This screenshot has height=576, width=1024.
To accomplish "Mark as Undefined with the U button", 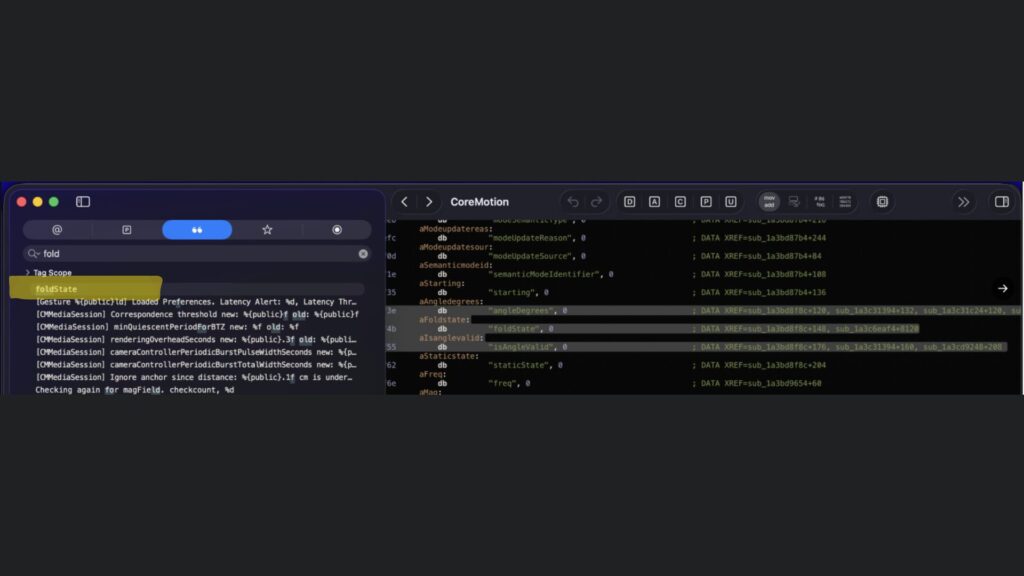I will (731, 202).
